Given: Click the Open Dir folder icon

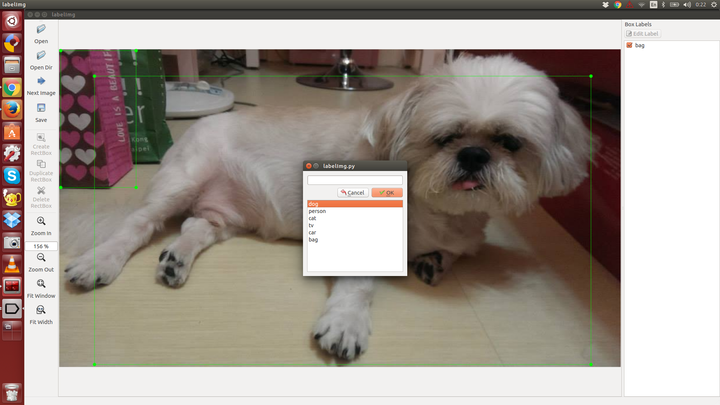Looking at the screenshot, I should point(41,56).
